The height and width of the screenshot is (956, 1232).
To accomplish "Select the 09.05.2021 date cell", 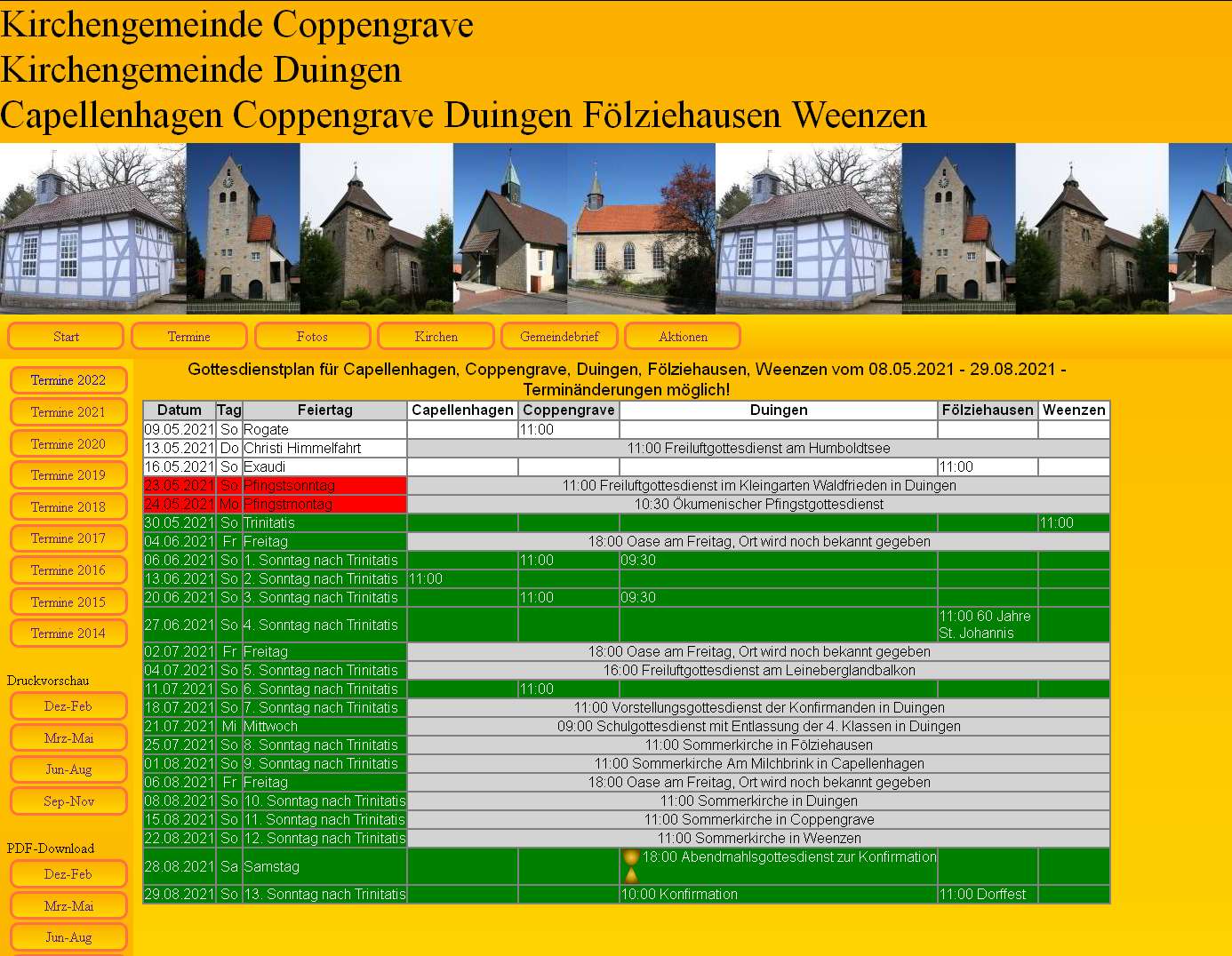I will 180,429.
